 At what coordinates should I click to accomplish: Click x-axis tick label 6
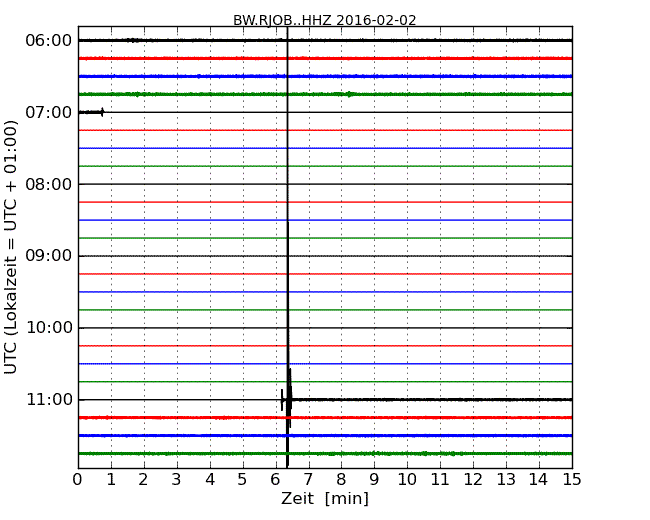pyautogui.click(x=275, y=480)
